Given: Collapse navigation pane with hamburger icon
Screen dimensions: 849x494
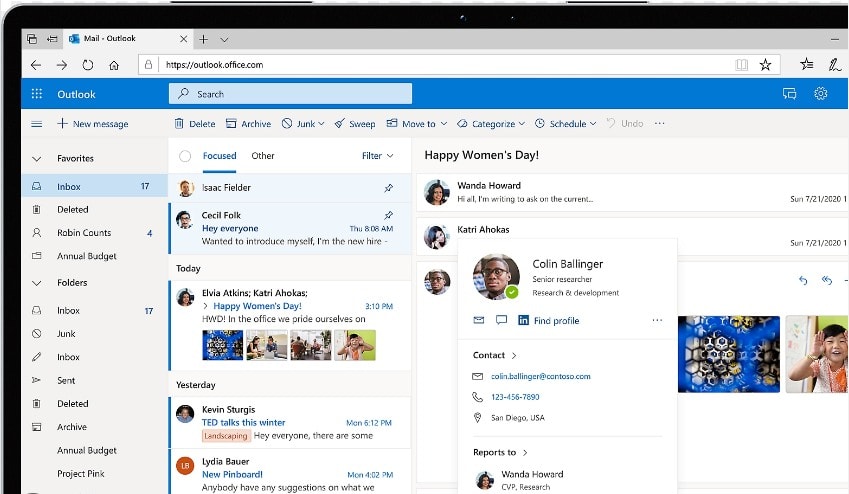Looking at the screenshot, I should [37, 124].
